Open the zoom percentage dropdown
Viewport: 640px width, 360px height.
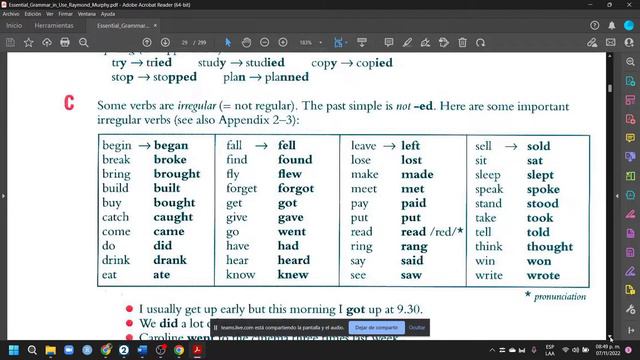click(x=320, y=42)
